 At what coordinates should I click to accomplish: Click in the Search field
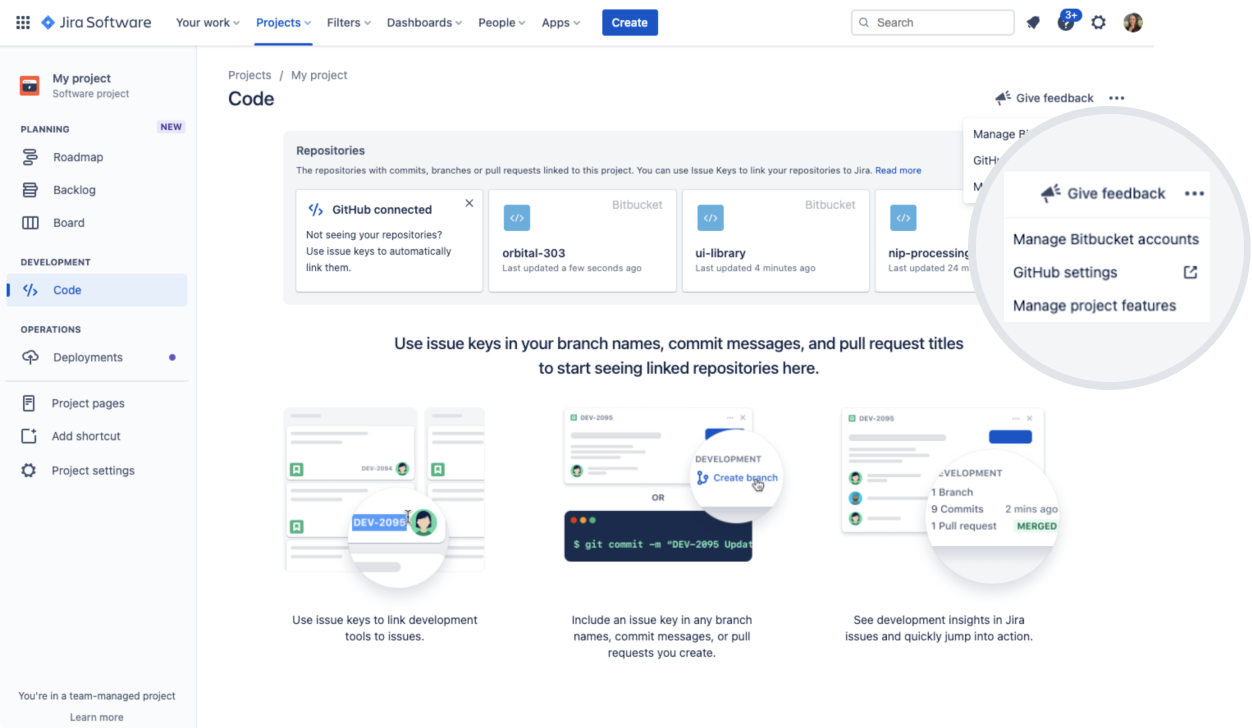pos(933,22)
